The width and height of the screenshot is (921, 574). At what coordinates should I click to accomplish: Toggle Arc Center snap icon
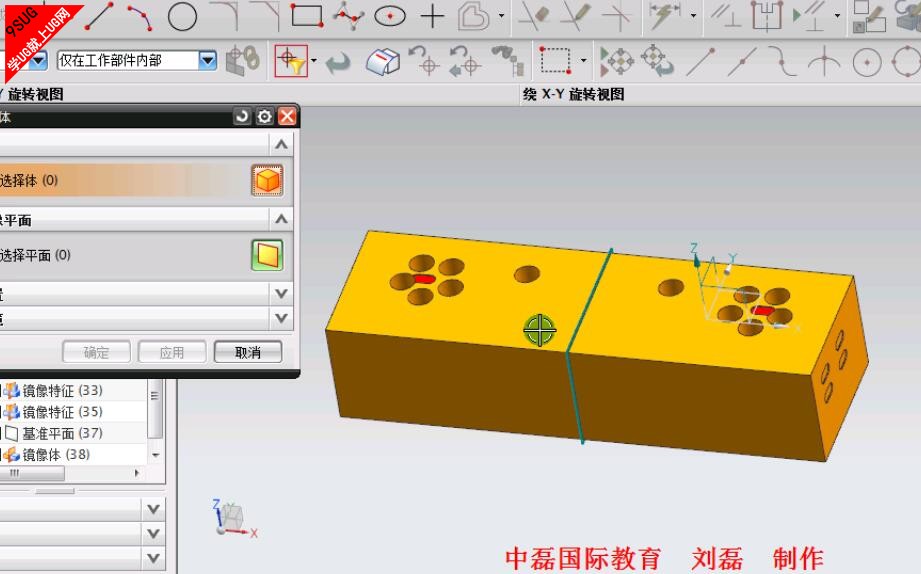[x=867, y=61]
